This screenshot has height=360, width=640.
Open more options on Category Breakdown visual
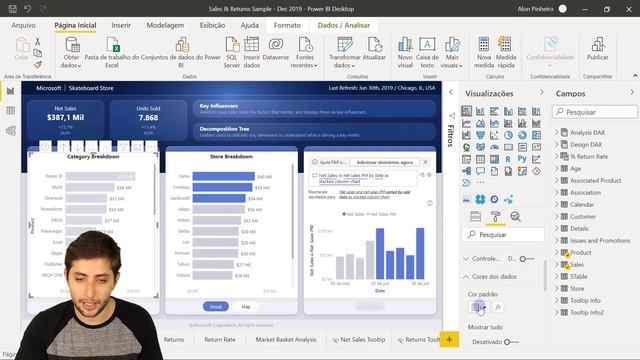pos(151,147)
